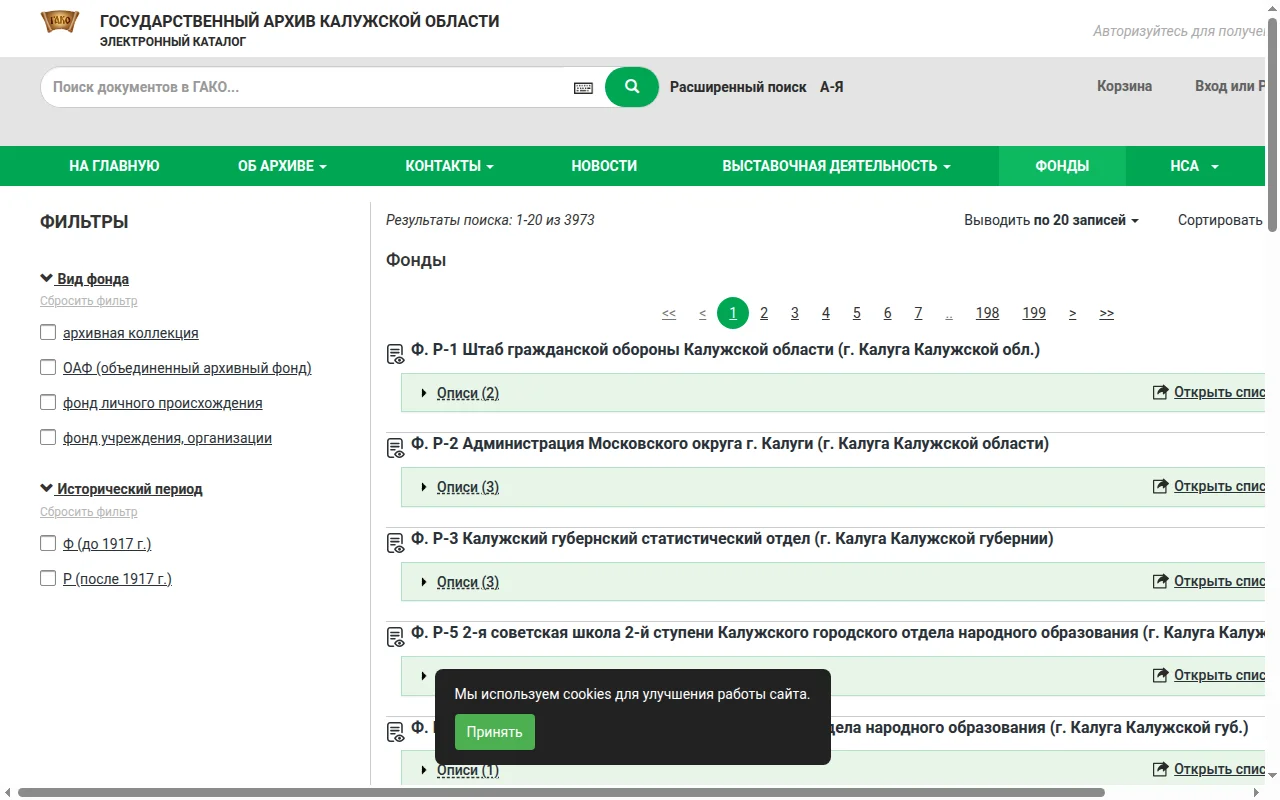
Task: Expand 'Описи (2)' under Ф. Р-1
Action: pyautogui.click(x=467, y=393)
